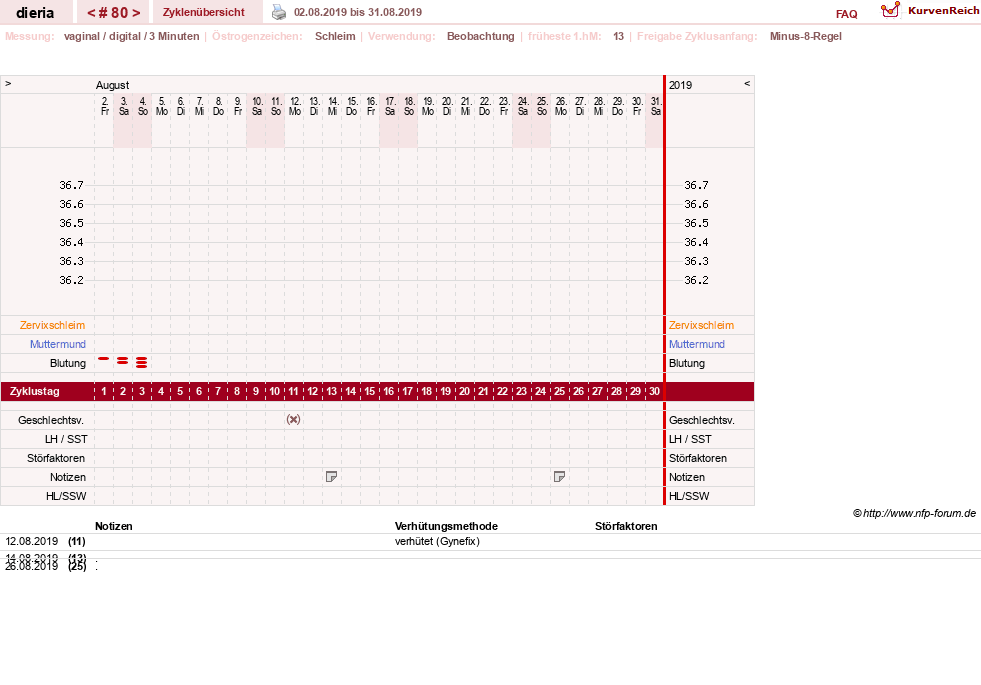Click Notizen table column header
The height and width of the screenshot is (685, 981).
click(x=114, y=526)
